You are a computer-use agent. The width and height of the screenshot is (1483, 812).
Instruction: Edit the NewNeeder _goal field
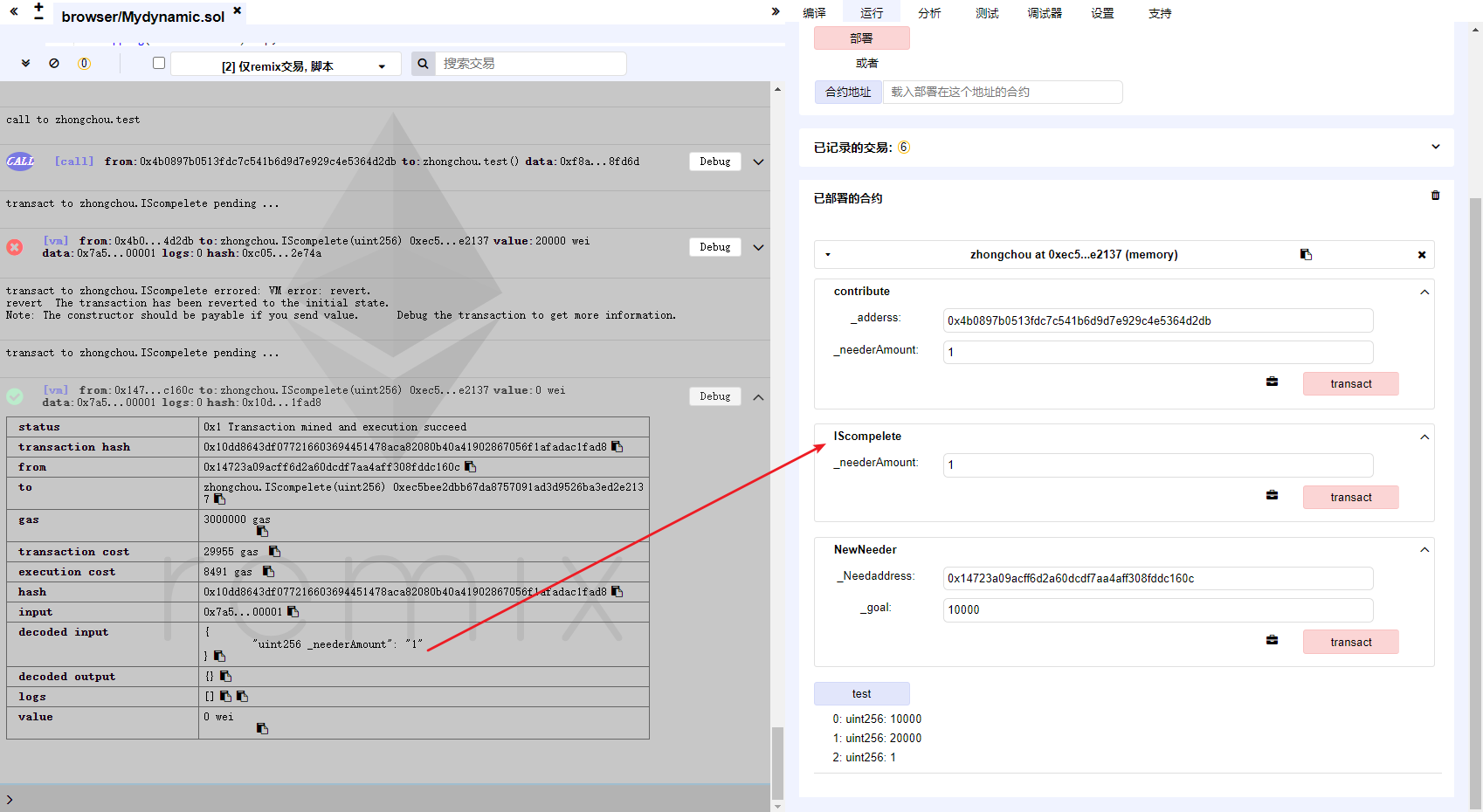[x=1158, y=609]
